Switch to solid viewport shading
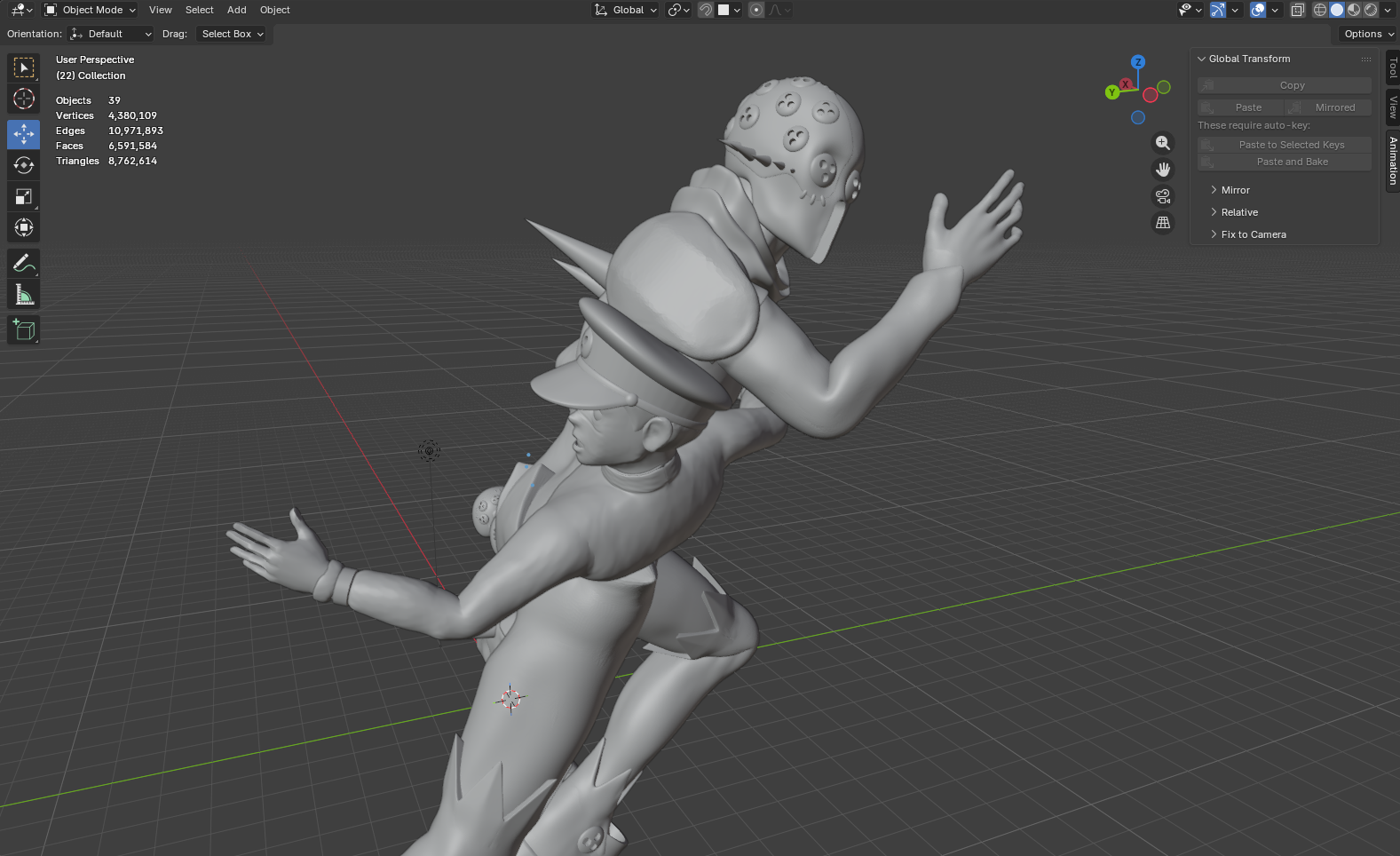 coord(1337,10)
